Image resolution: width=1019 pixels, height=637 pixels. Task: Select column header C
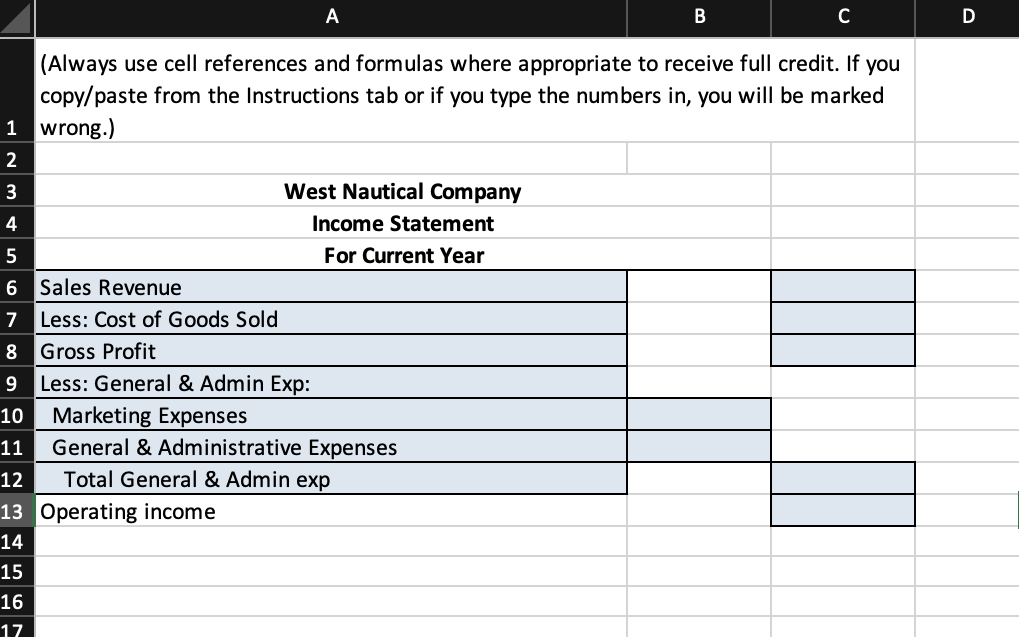[x=842, y=17]
